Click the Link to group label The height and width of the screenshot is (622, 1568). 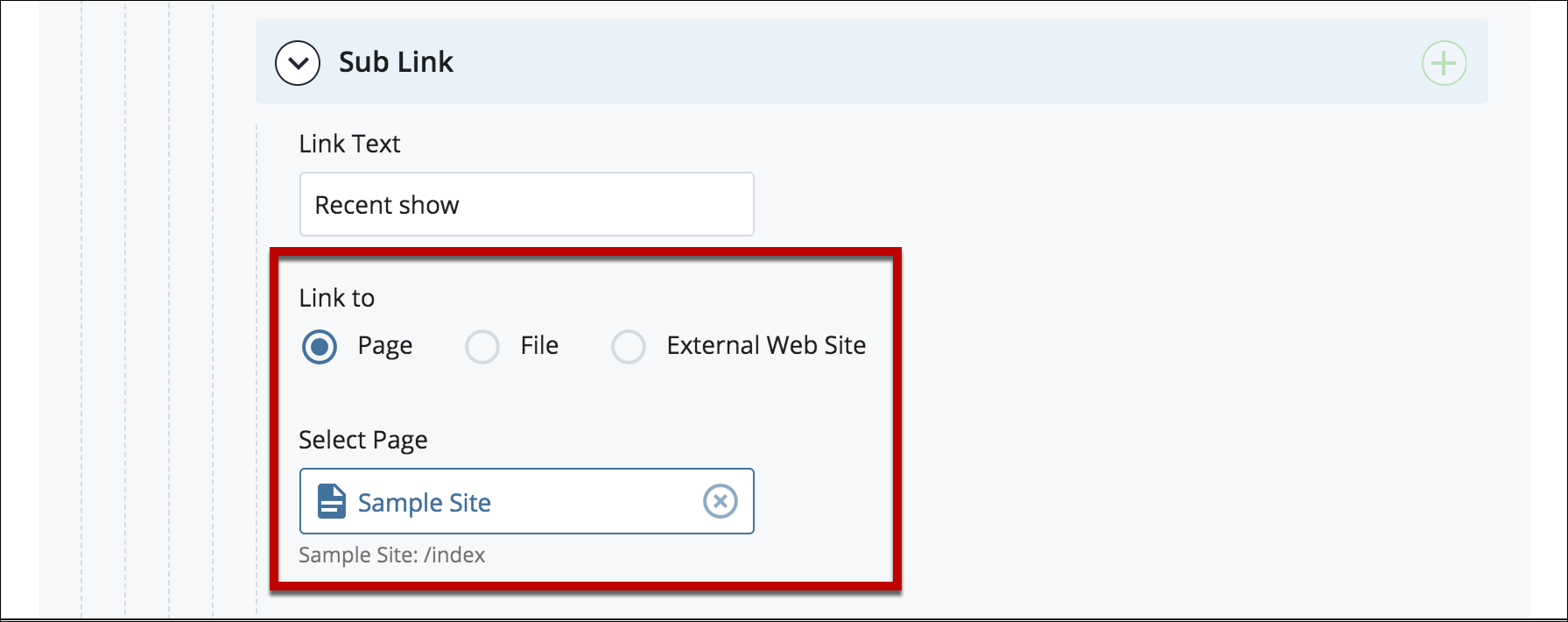[337, 298]
